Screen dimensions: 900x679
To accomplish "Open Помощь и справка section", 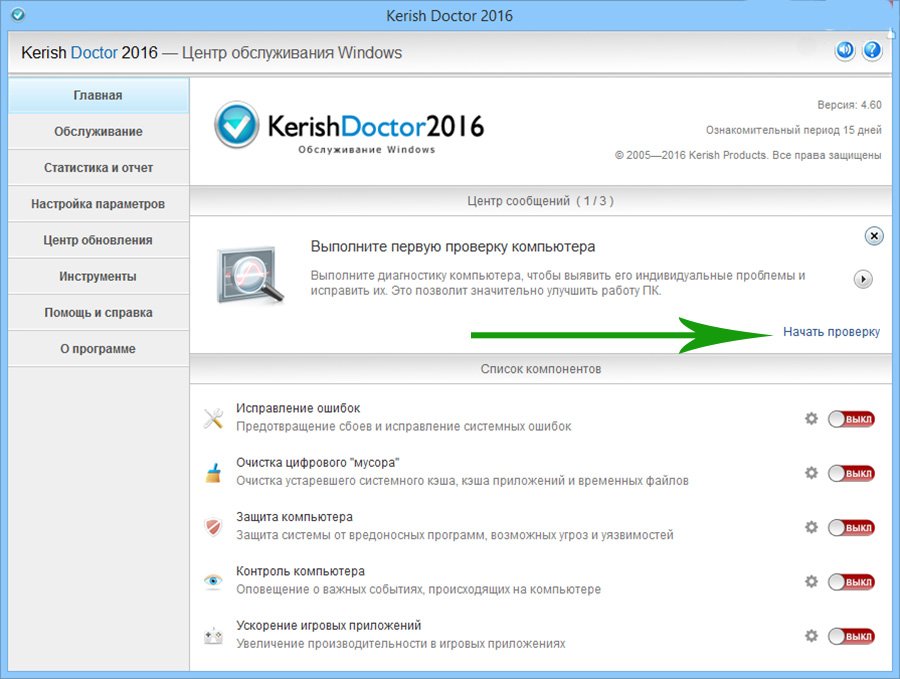I will 98,312.
